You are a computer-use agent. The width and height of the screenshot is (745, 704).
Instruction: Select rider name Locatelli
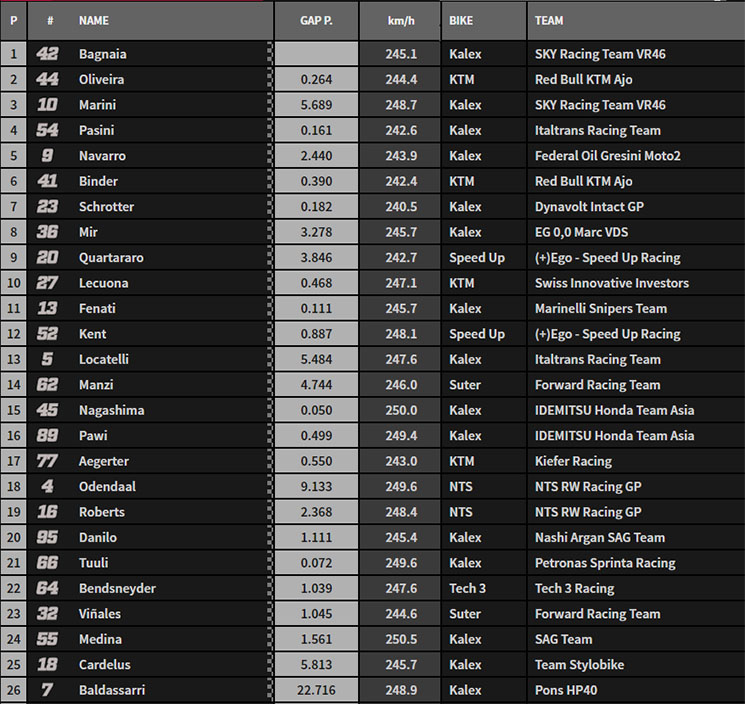pyautogui.click(x=104, y=359)
